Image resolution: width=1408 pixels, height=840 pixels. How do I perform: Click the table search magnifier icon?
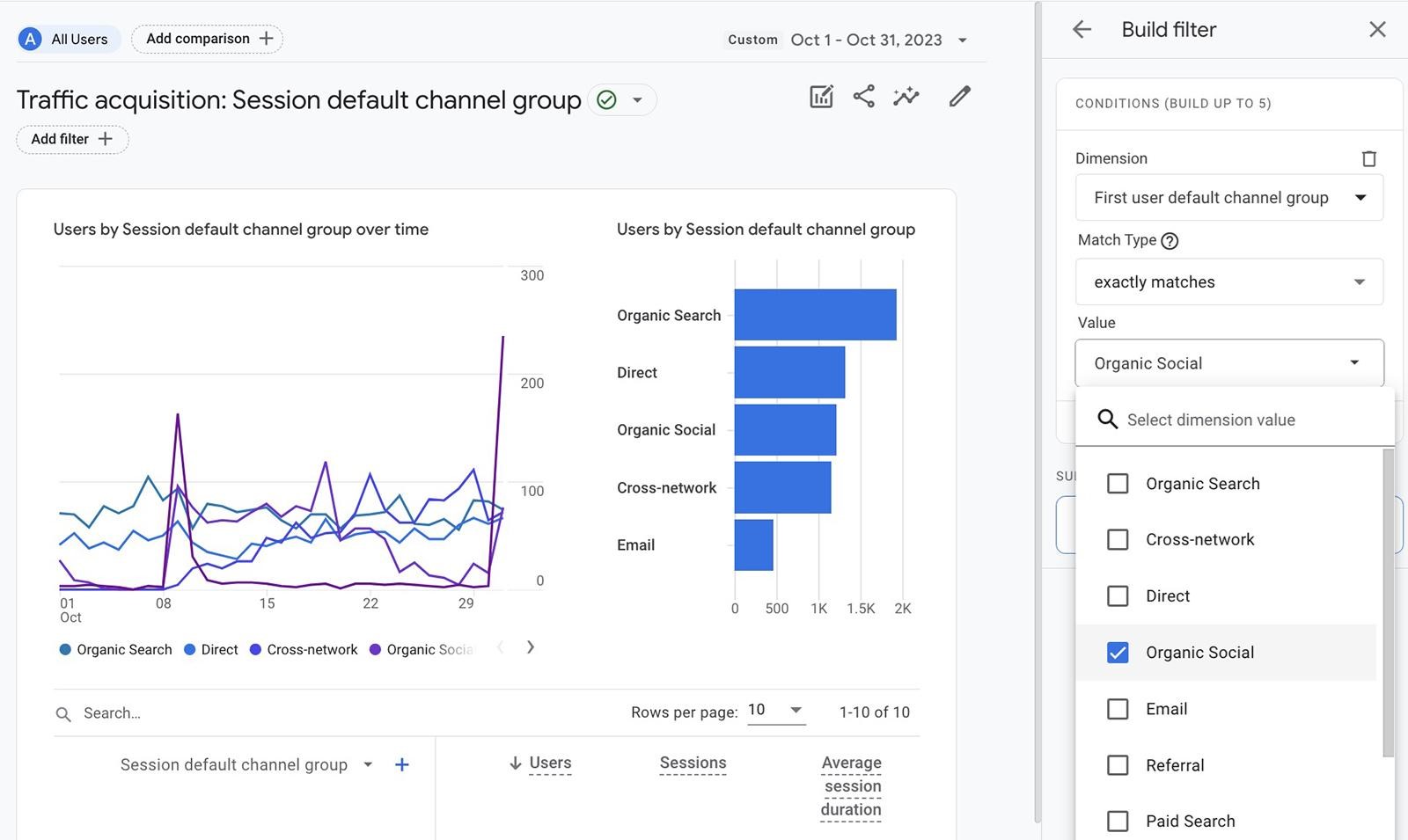pos(63,714)
